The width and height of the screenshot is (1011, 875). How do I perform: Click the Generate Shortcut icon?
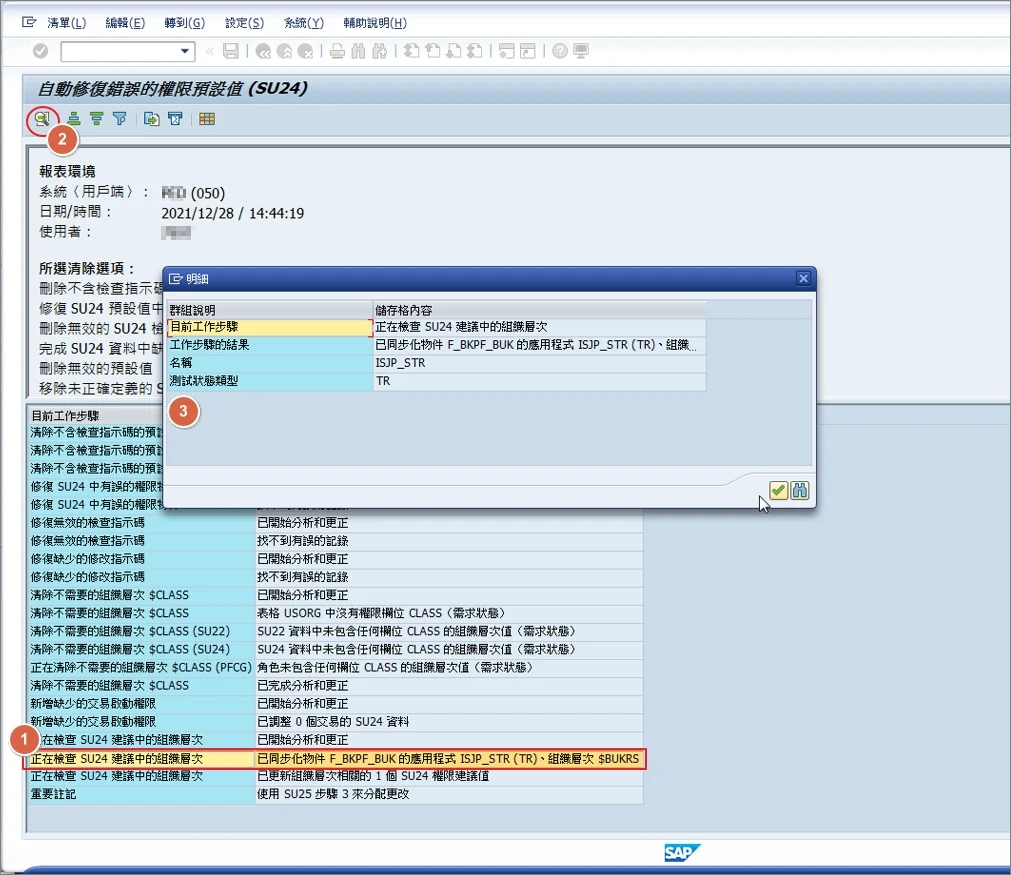tap(528, 51)
